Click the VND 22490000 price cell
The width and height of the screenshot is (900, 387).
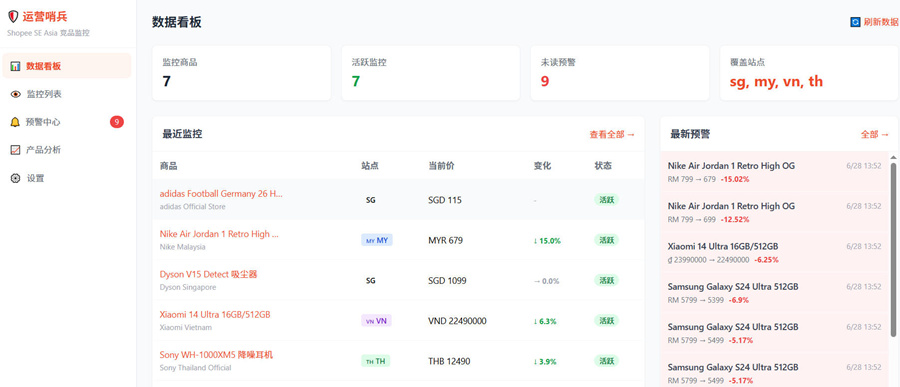click(457, 321)
